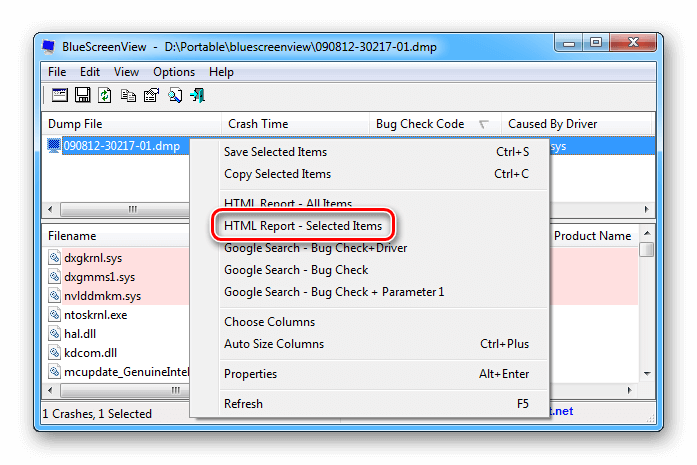Sort by Dump File column header

(x=132, y=124)
